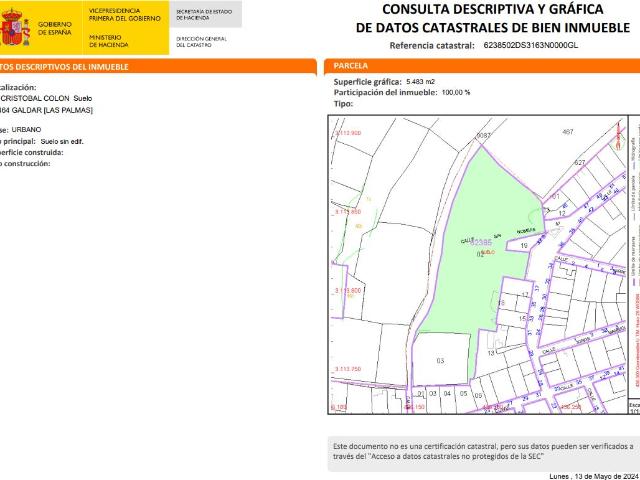Click map label 9087

(x=483, y=135)
